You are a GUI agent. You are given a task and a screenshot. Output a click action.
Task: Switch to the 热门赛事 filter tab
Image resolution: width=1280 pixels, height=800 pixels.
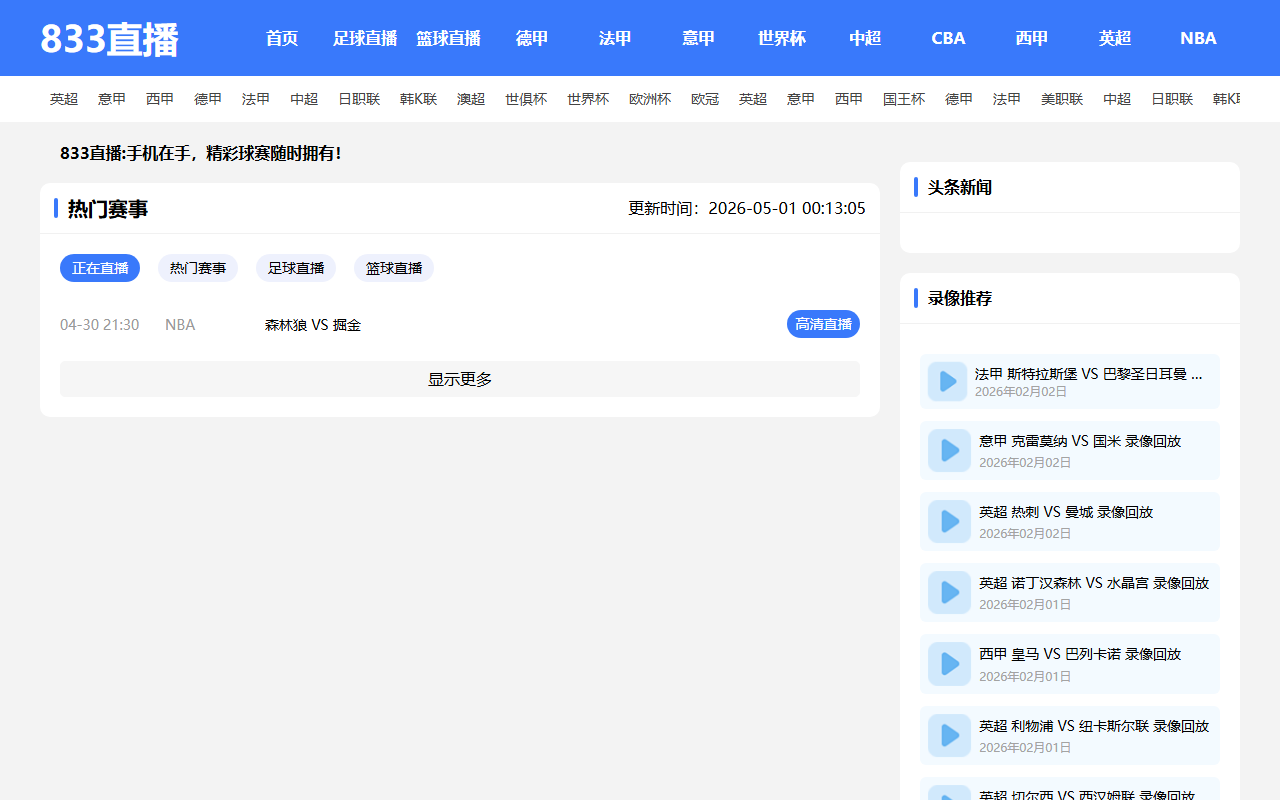click(198, 268)
